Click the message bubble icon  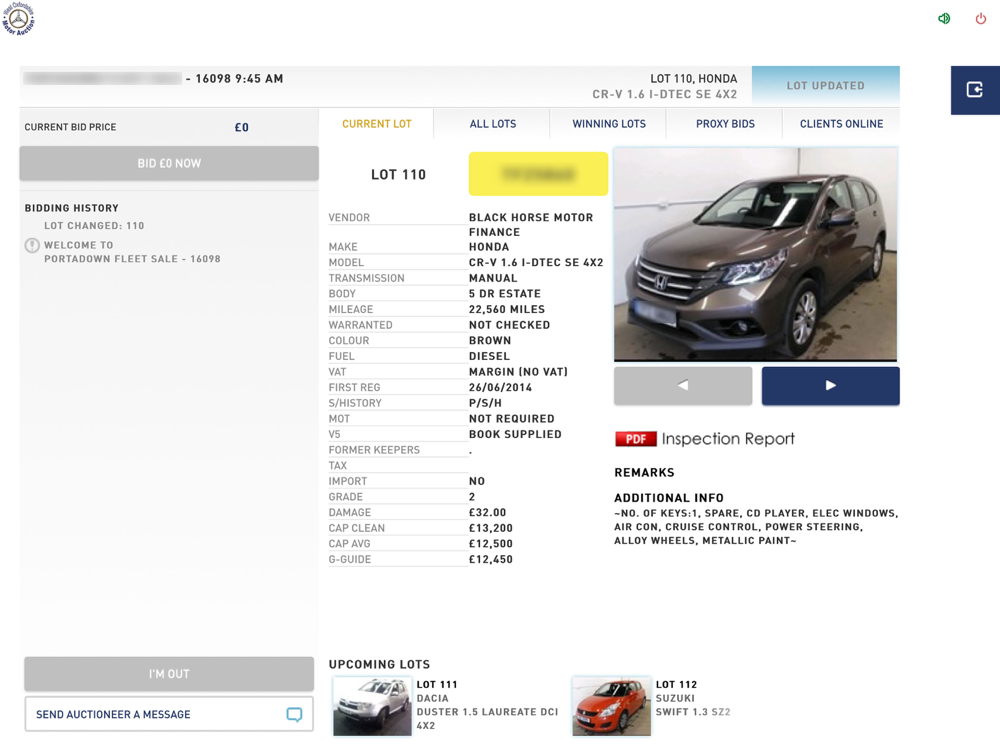tap(294, 714)
